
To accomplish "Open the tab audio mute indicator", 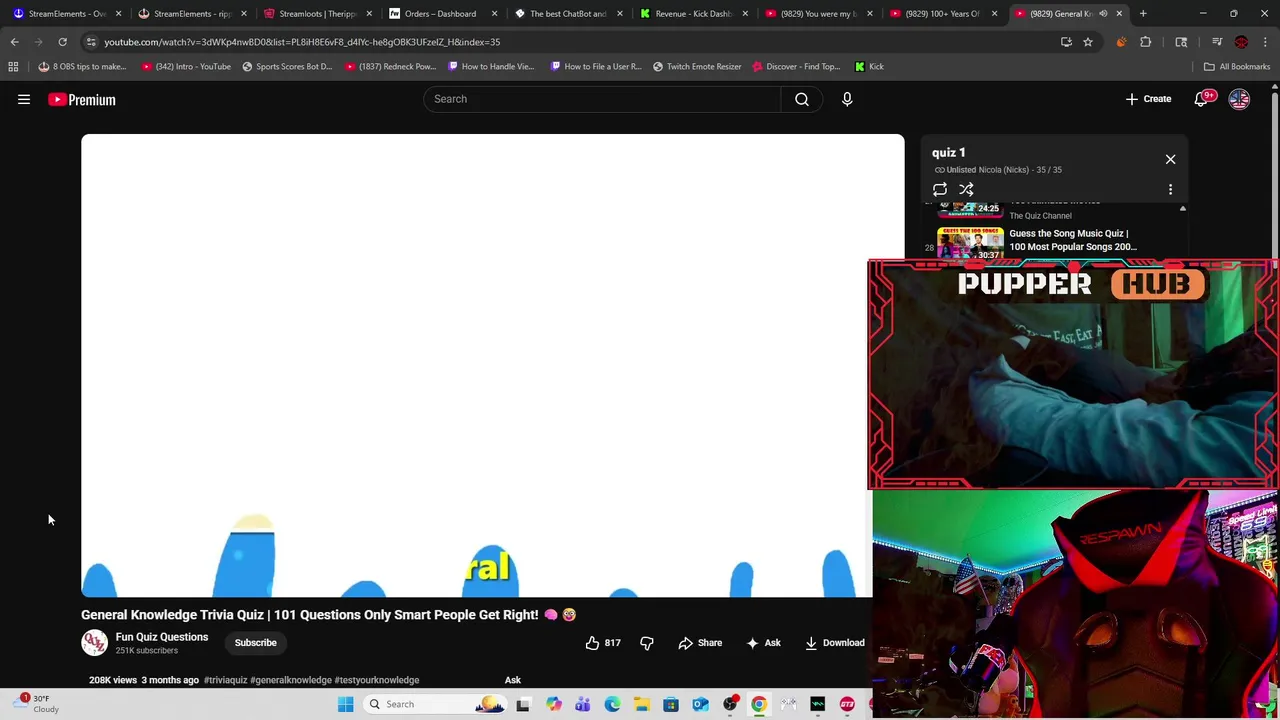I will 1103,14.
